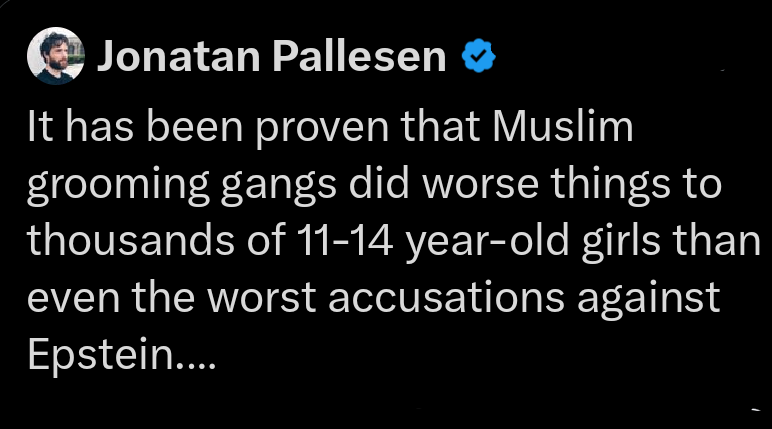Click Jonatan Pallesen's profile avatar
The height and width of the screenshot is (429, 772).
tap(55, 58)
